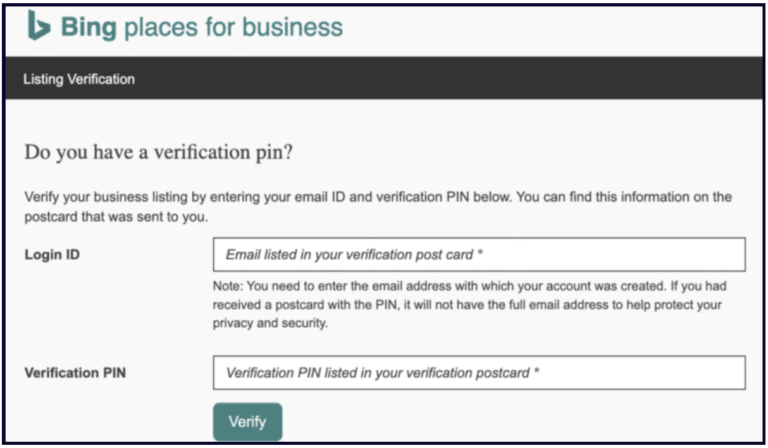Screen dimensions: 768x448
Task: Focus the Verification PIN input field
Action: coord(479,373)
